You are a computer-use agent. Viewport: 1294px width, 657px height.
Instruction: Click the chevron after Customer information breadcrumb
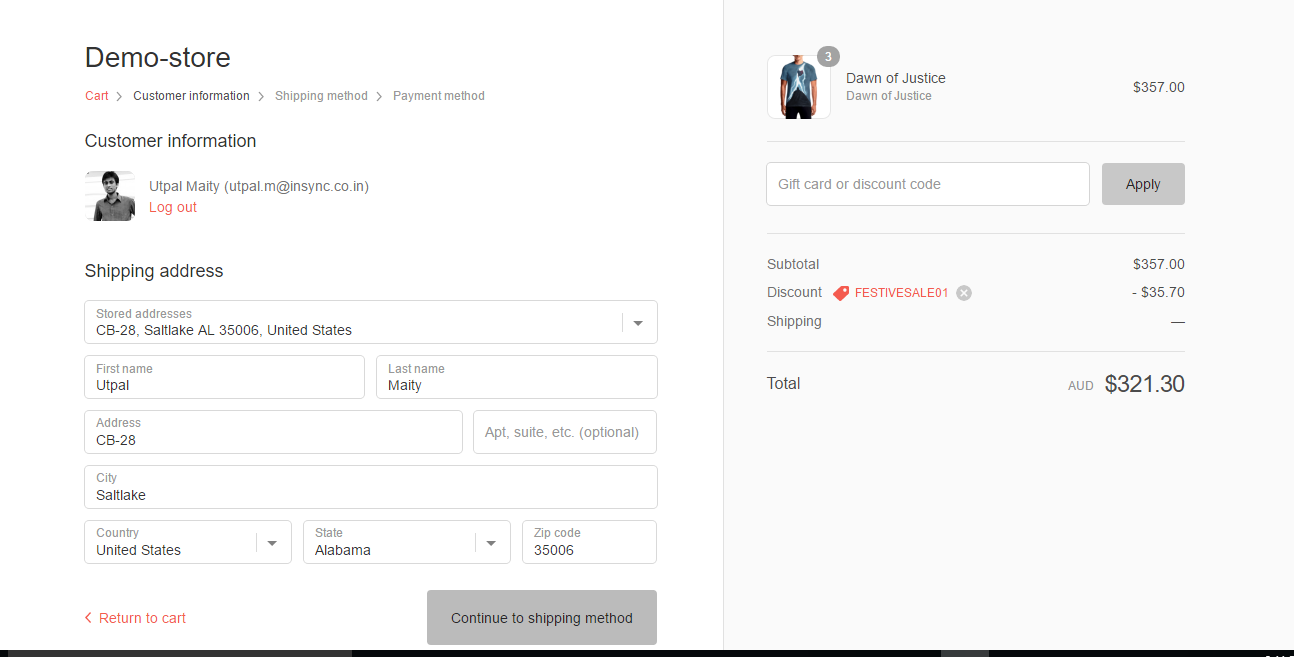[261, 96]
